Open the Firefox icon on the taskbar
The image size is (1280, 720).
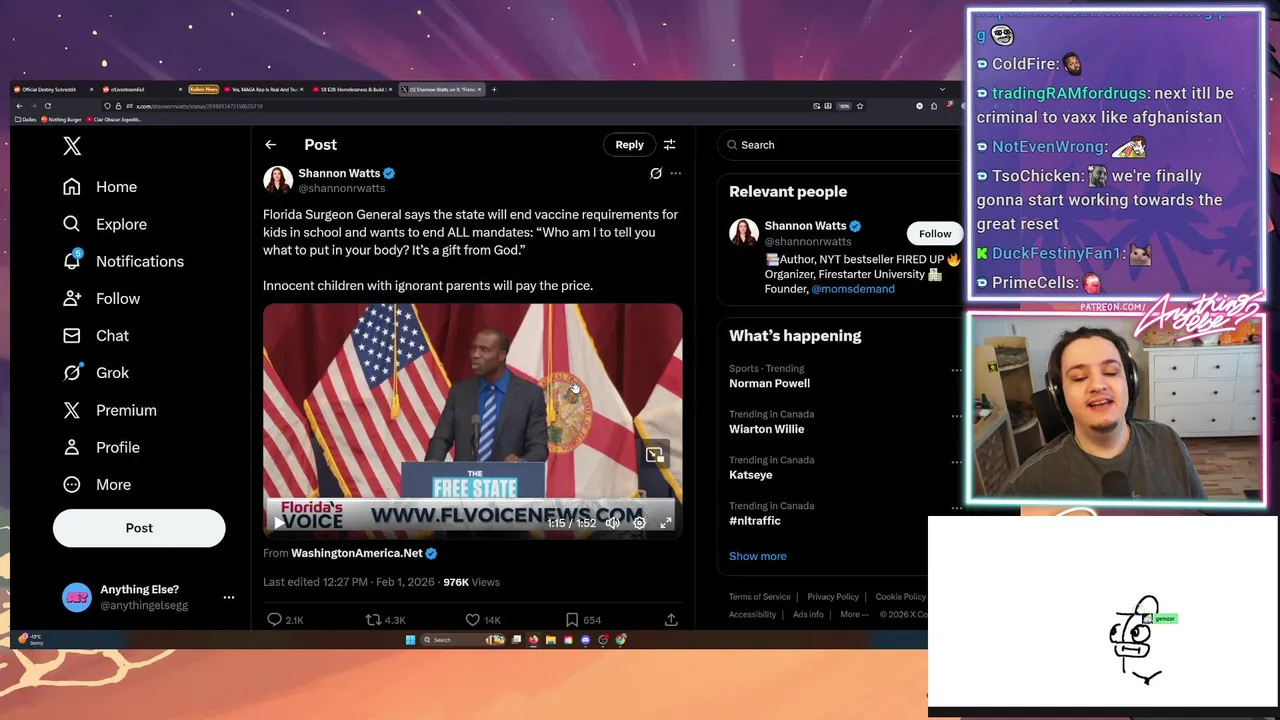coord(533,640)
